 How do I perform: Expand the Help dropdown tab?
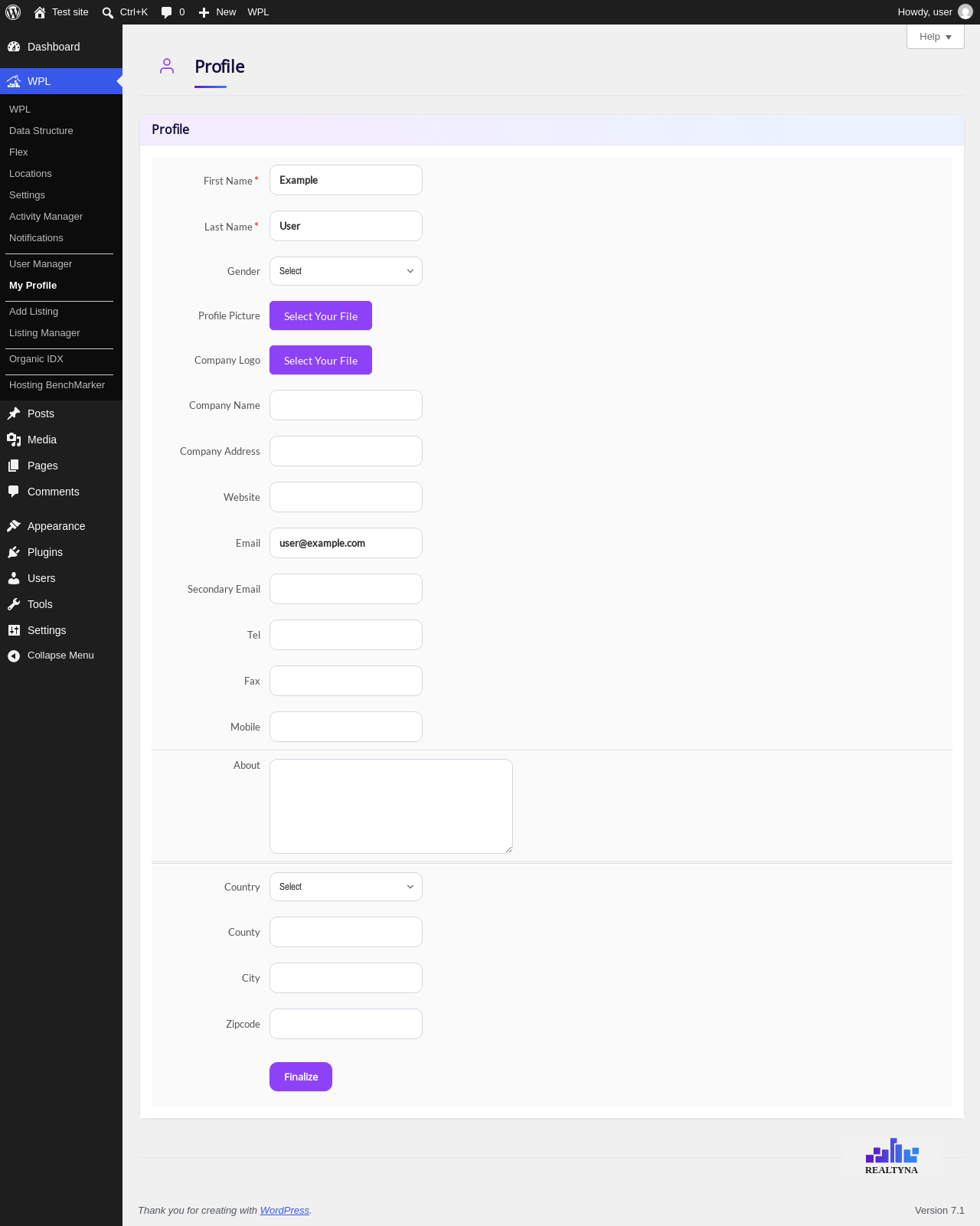pyautogui.click(x=936, y=37)
